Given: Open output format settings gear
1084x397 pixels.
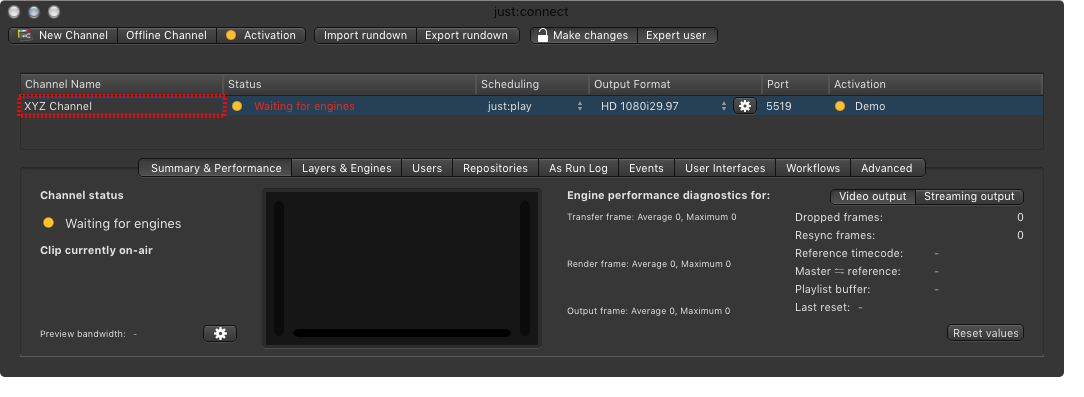Looking at the screenshot, I should [745, 106].
